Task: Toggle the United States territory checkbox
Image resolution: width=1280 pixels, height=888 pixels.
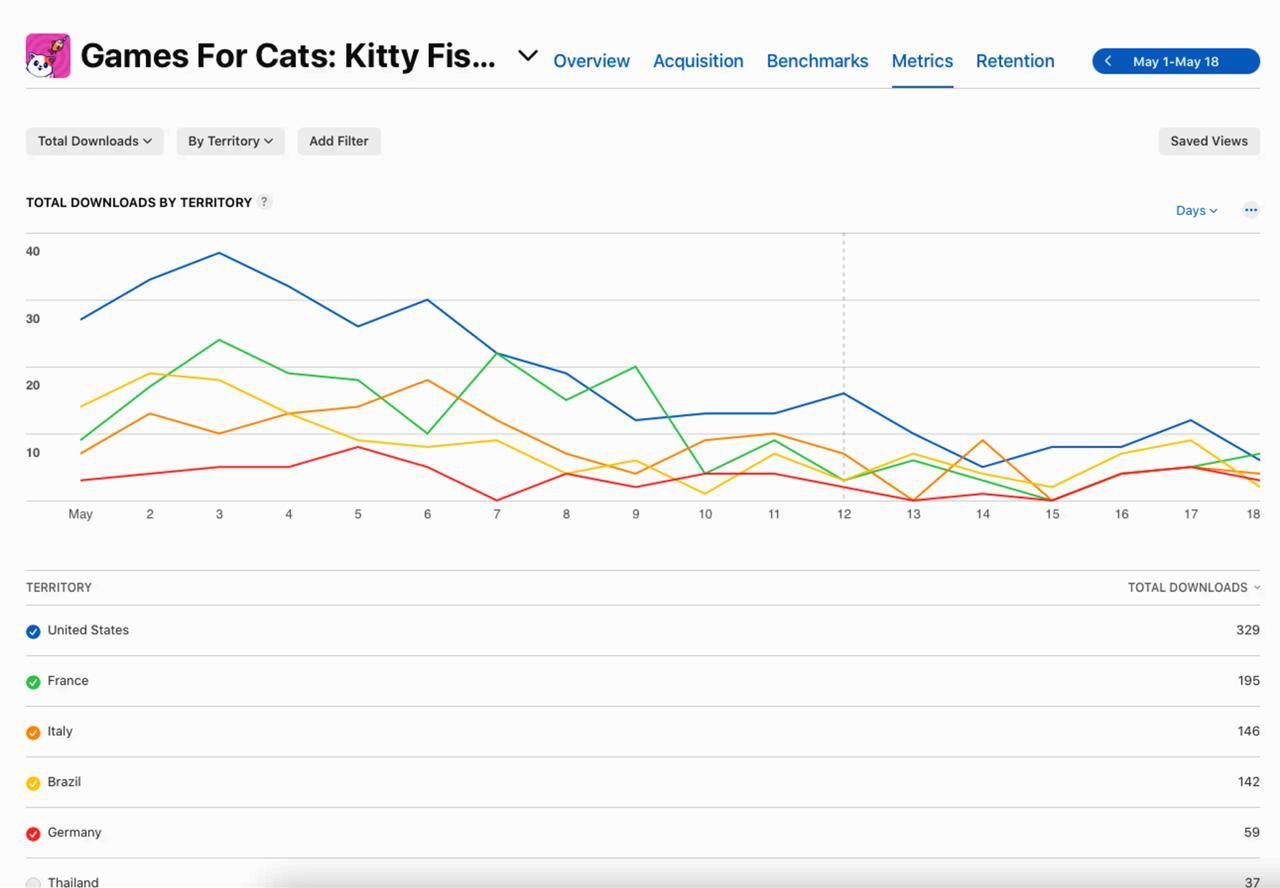Action: point(33,631)
